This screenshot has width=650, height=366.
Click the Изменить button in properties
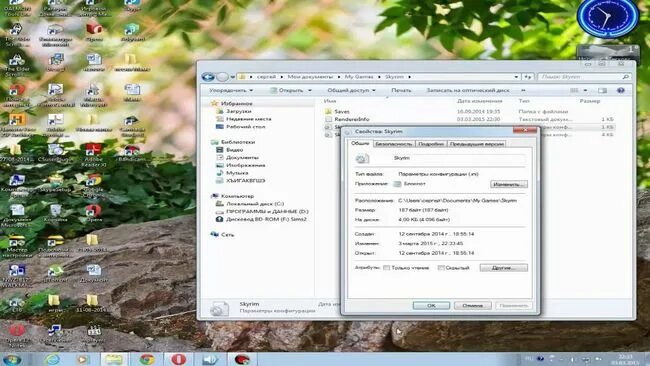coord(509,184)
